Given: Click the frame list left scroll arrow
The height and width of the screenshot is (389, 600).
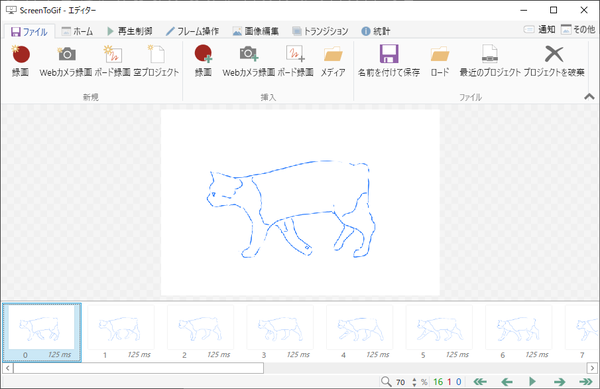Looking at the screenshot, I should pyautogui.click(x=8, y=368).
